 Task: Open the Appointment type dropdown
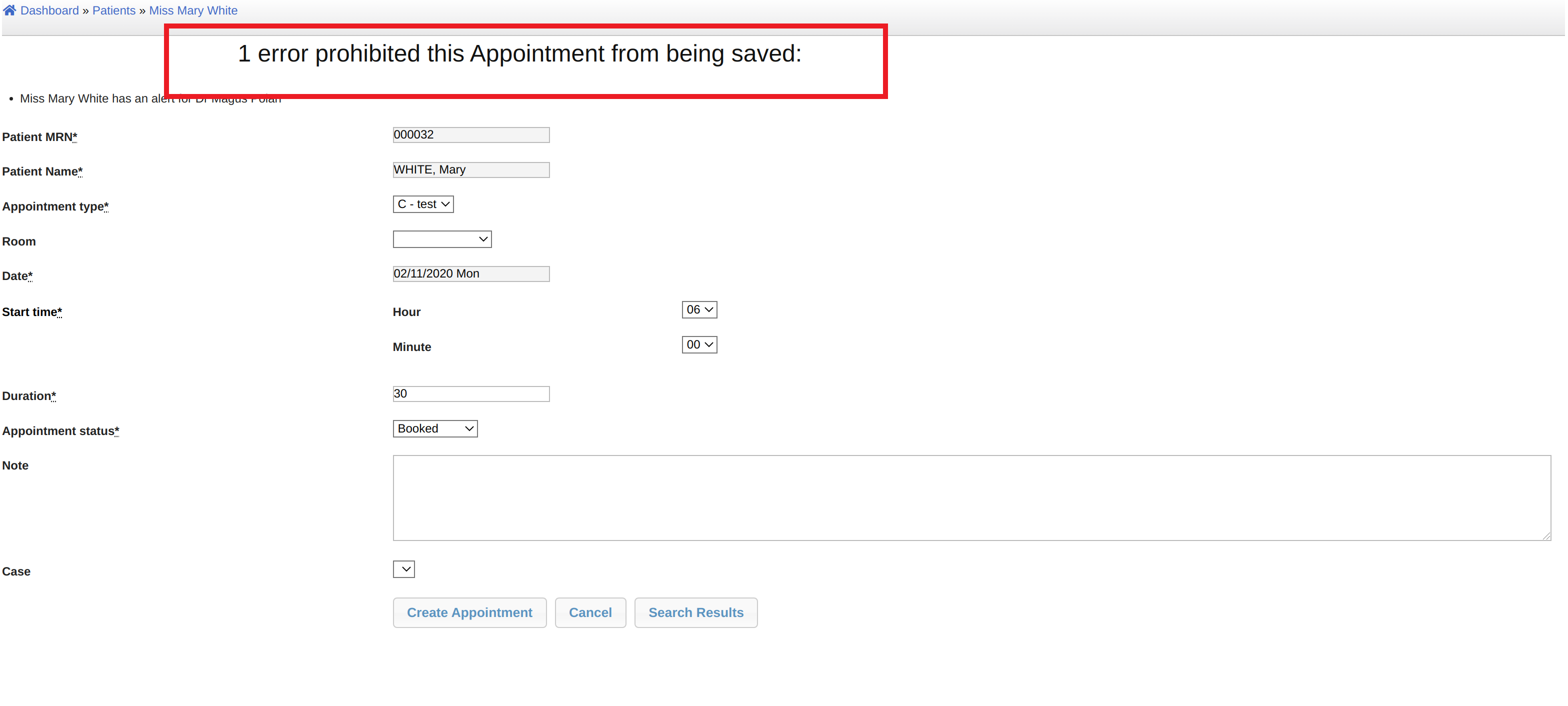423,204
